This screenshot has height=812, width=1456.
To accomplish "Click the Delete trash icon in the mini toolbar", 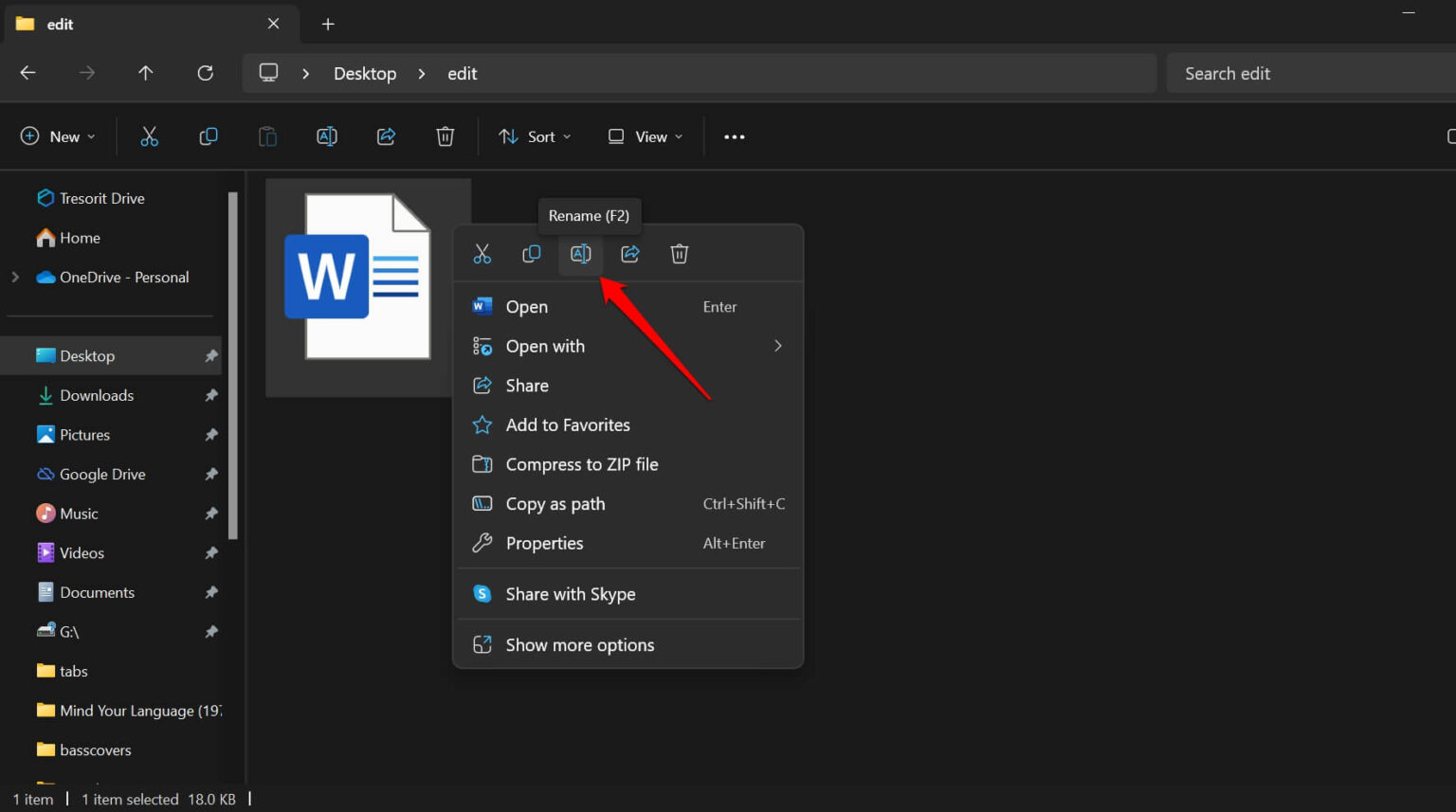I will tap(680, 253).
